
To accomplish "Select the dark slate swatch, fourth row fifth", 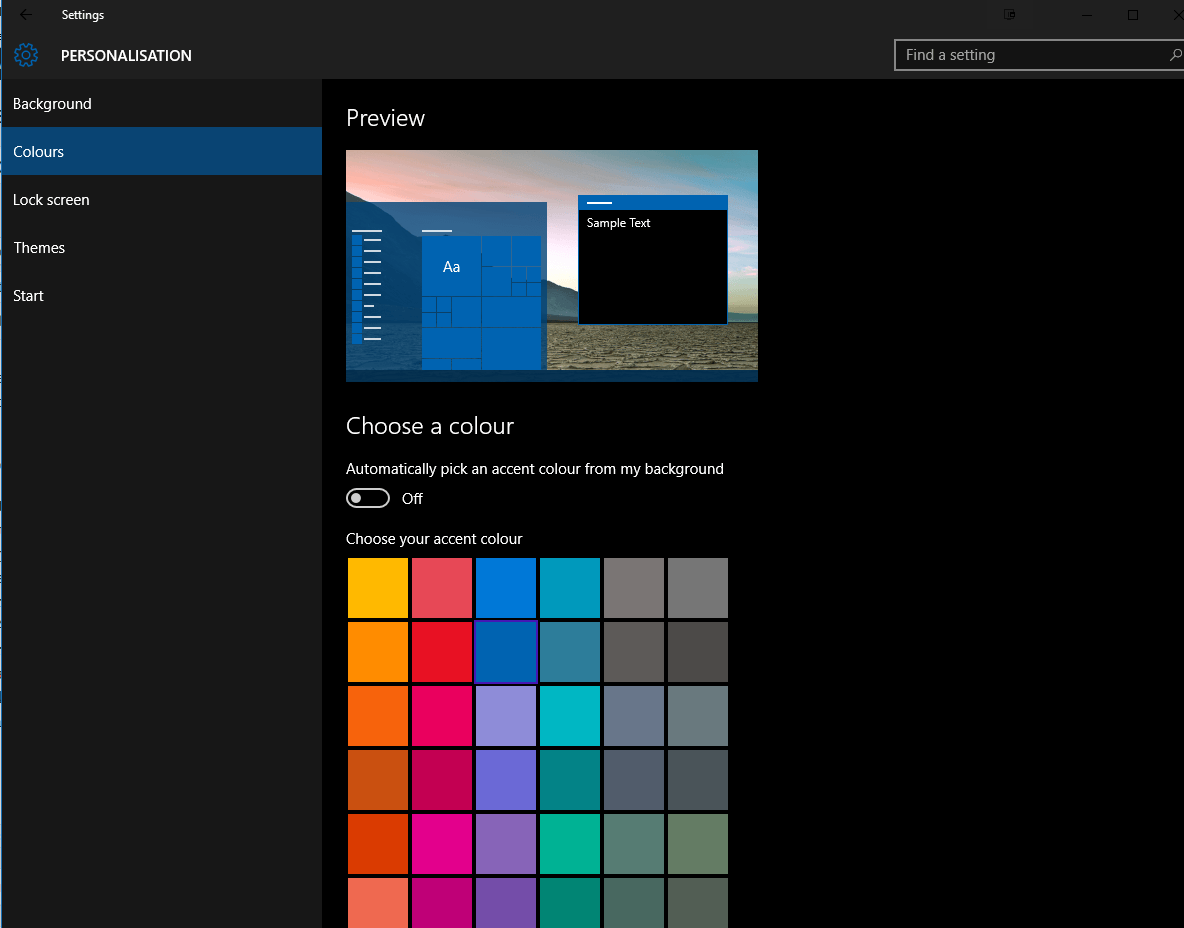I will coord(634,780).
